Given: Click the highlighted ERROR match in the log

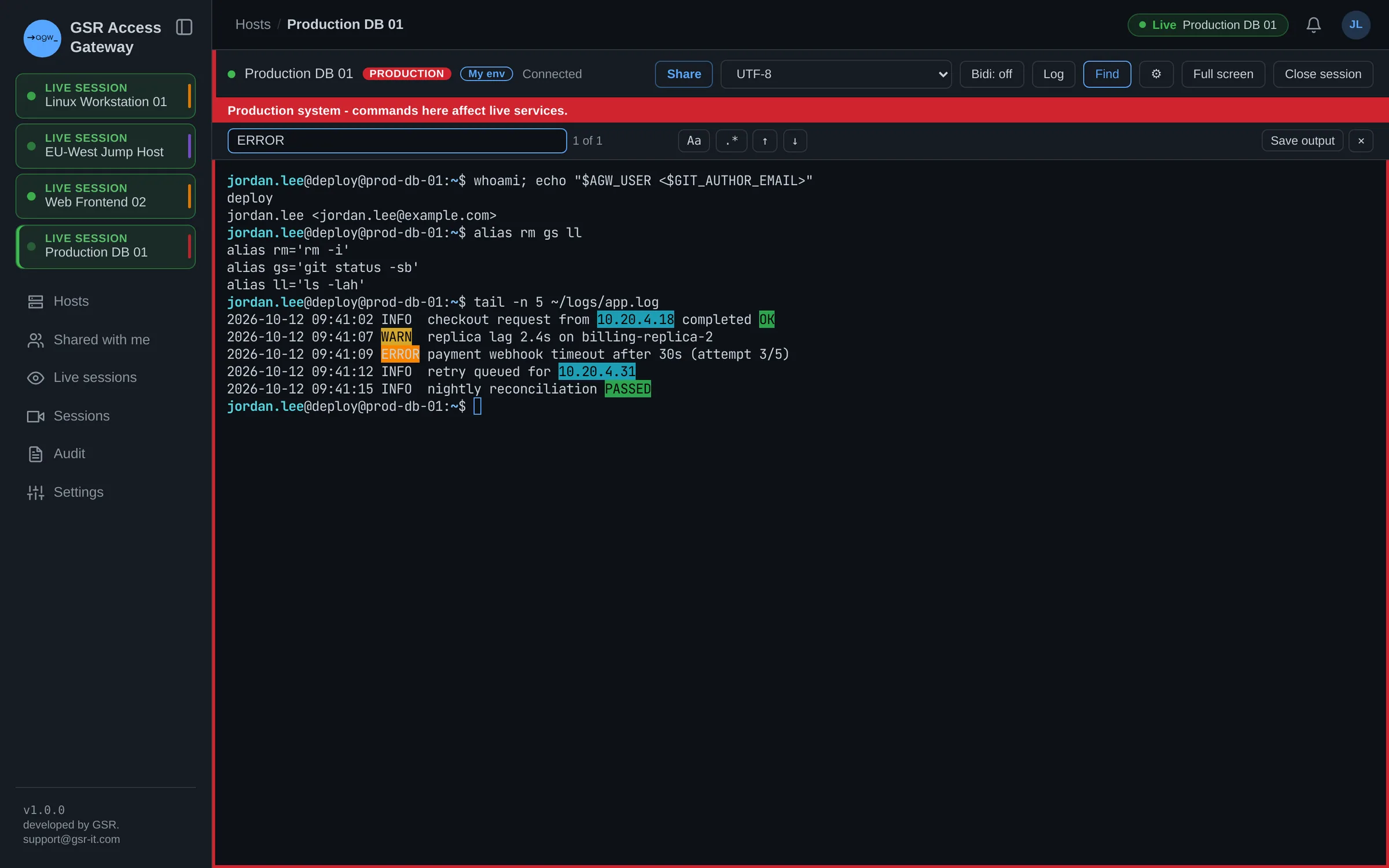Looking at the screenshot, I should (x=400, y=354).
